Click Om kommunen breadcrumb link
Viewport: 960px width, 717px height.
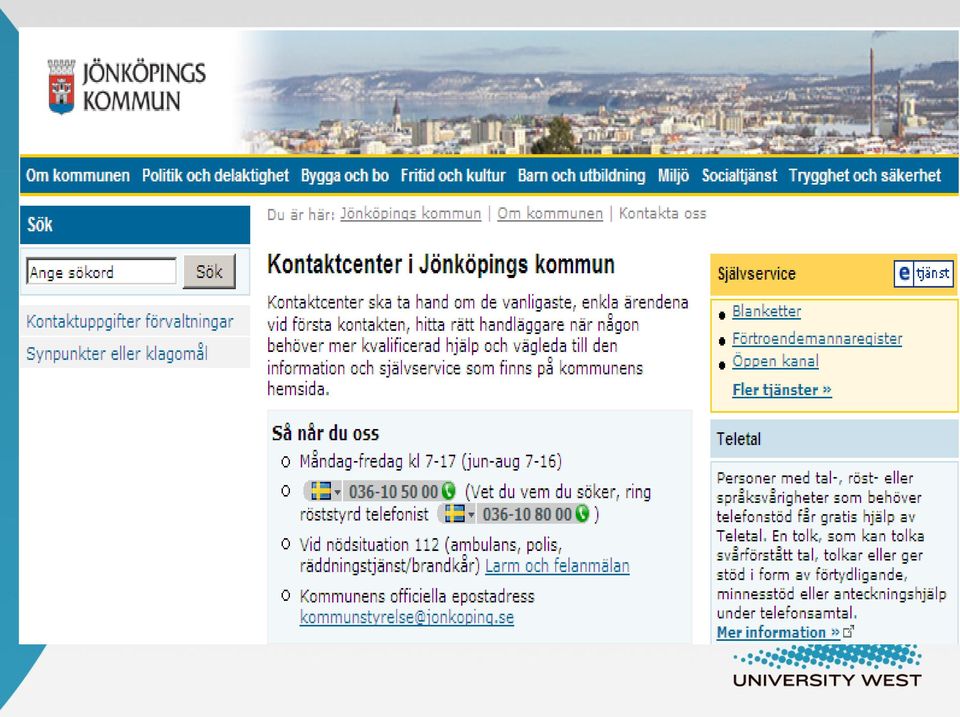click(x=550, y=214)
